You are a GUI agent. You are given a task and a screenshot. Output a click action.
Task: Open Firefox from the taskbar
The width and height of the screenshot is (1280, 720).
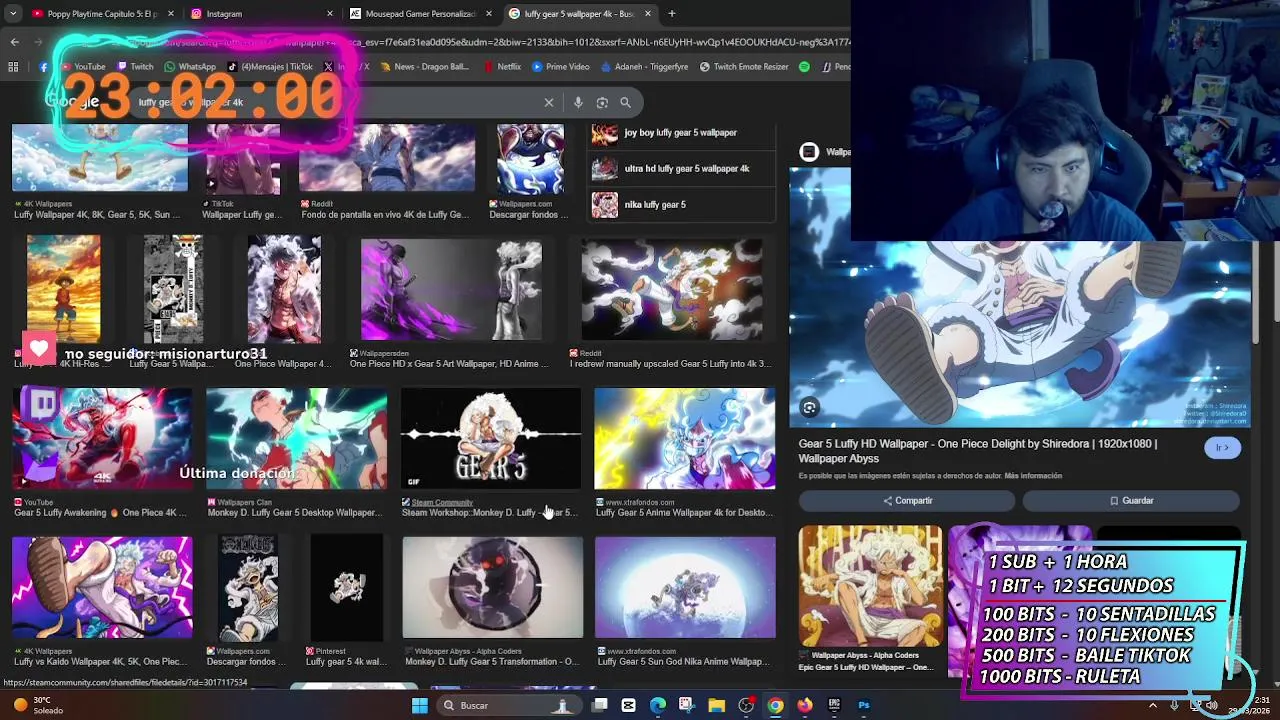[x=805, y=705]
